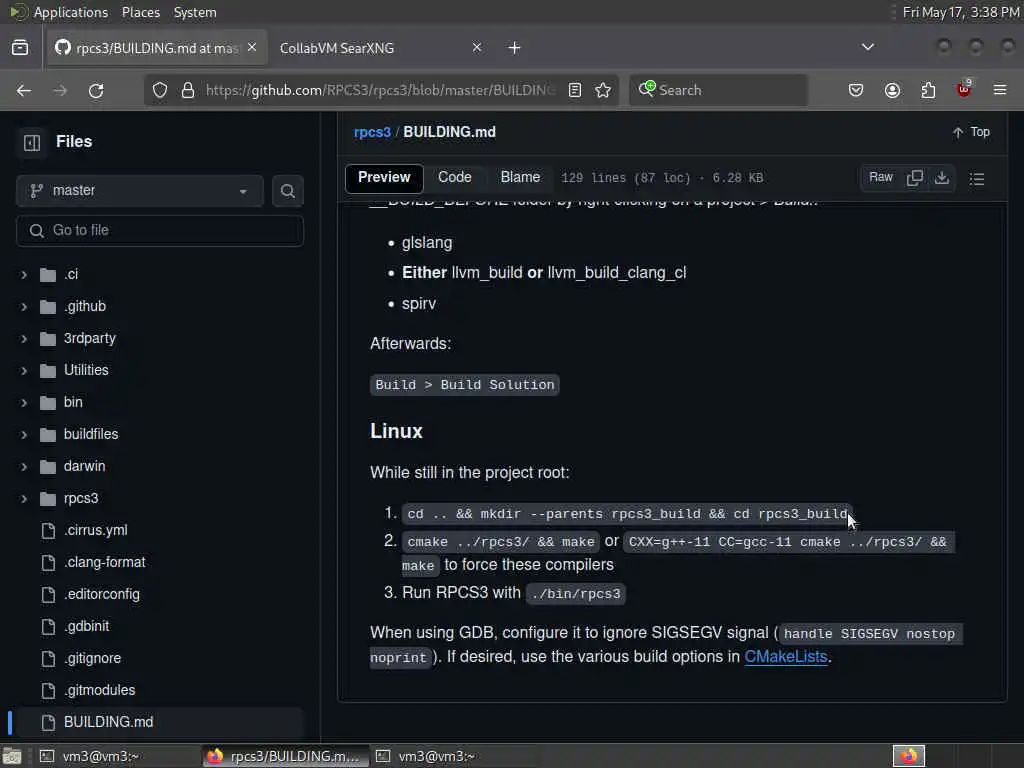Click the Go to file input
This screenshot has width=1024, height=768.
click(x=160, y=231)
